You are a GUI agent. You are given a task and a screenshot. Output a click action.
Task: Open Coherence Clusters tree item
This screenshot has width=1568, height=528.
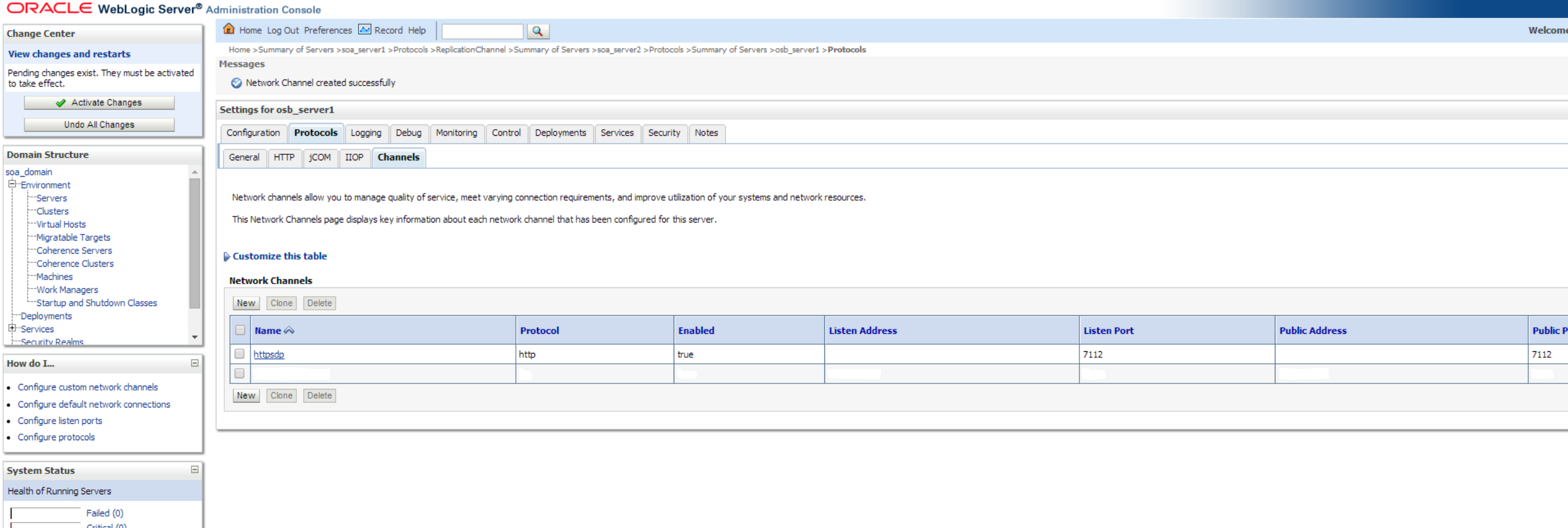click(x=75, y=263)
